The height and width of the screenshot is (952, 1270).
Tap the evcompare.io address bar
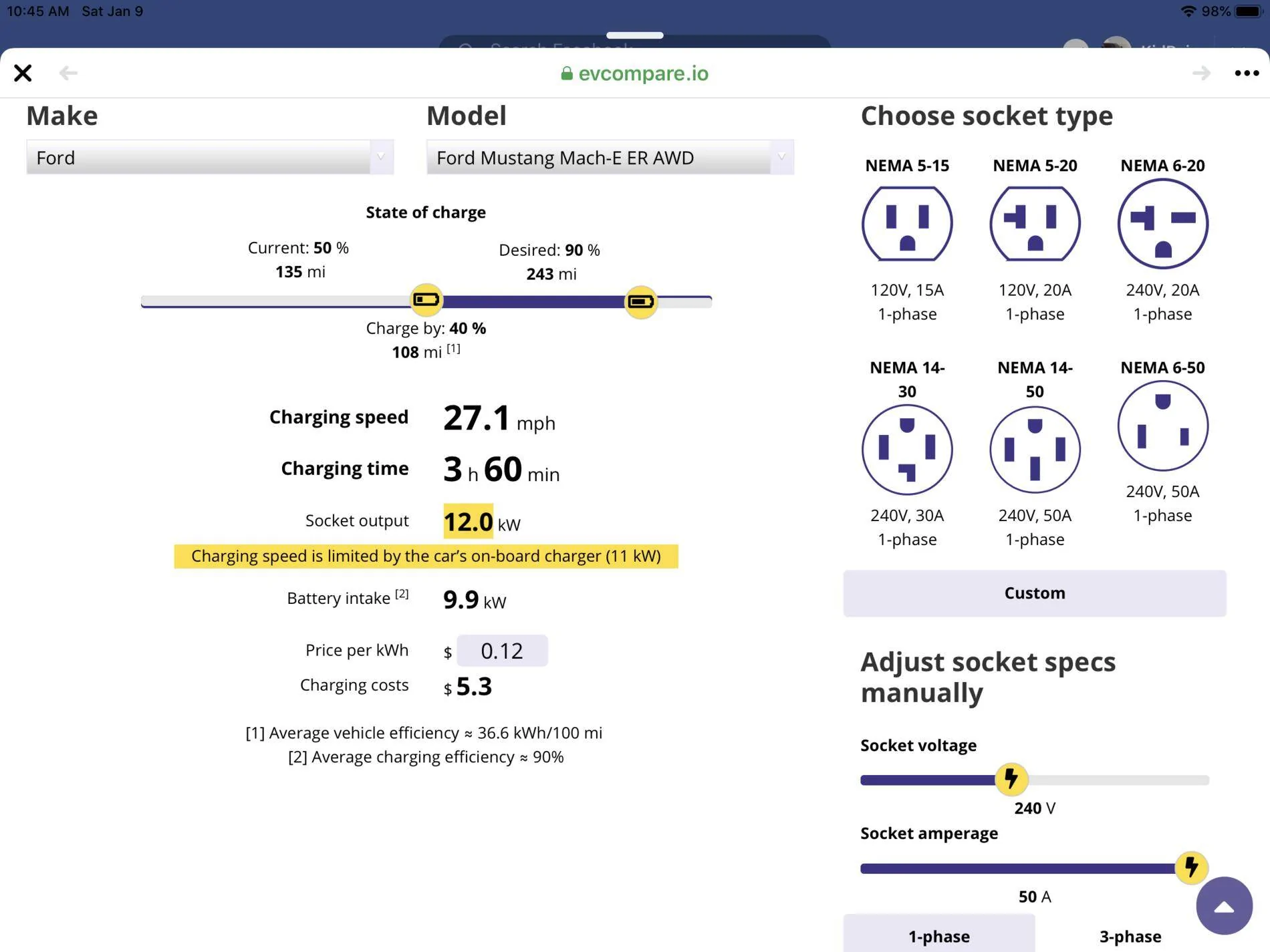point(634,73)
